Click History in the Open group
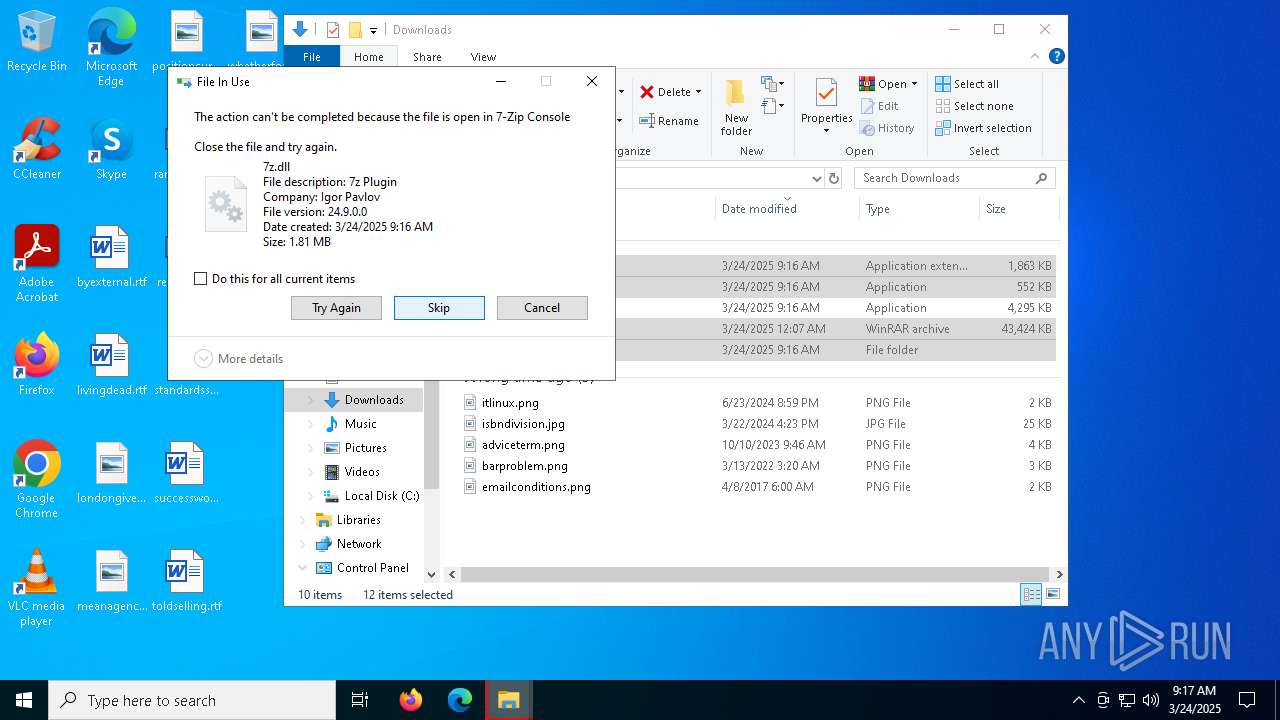1280x720 pixels. (886, 128)
